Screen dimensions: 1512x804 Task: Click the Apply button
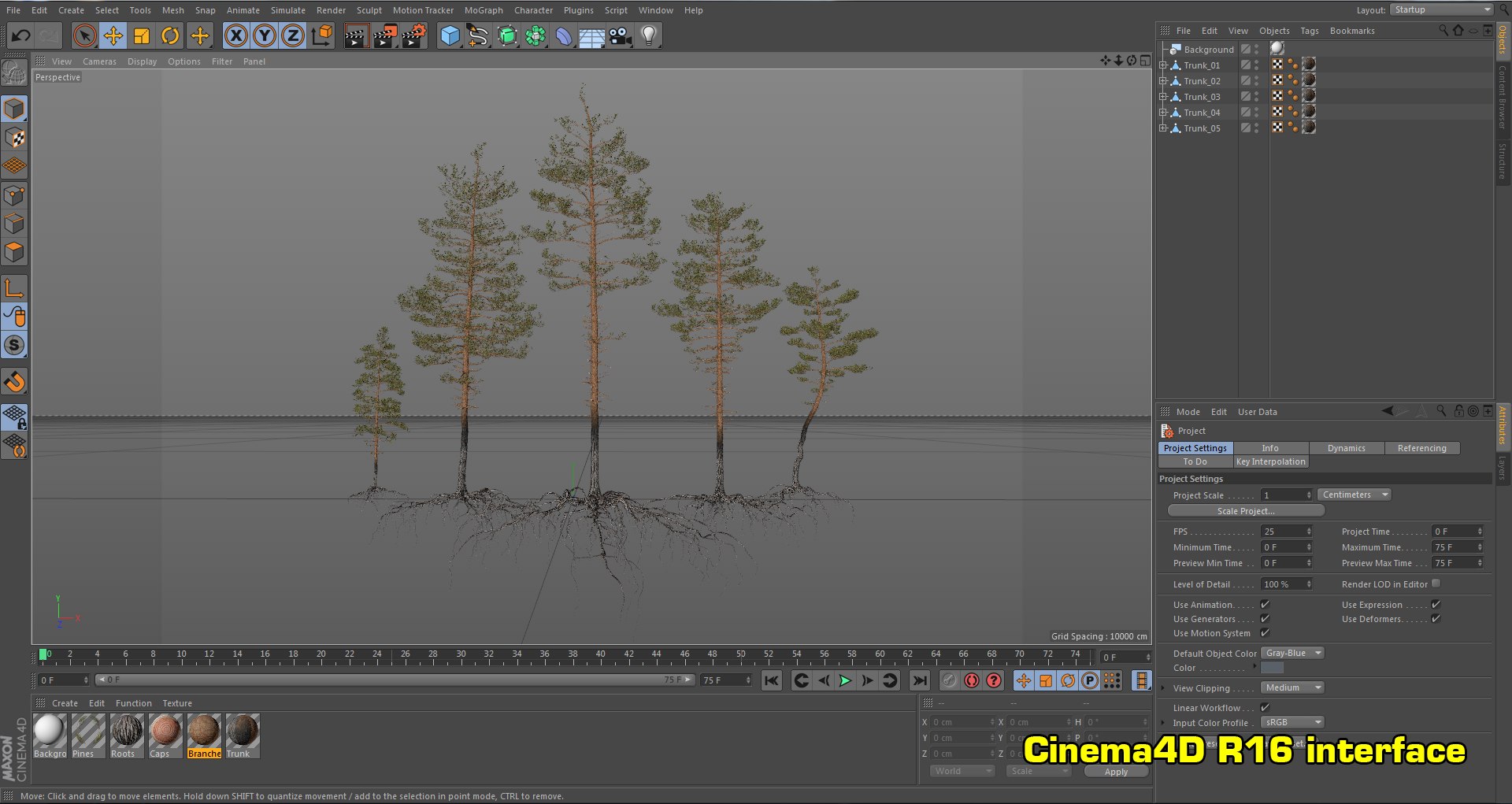pyautogui.click(x=1116, y=772)
